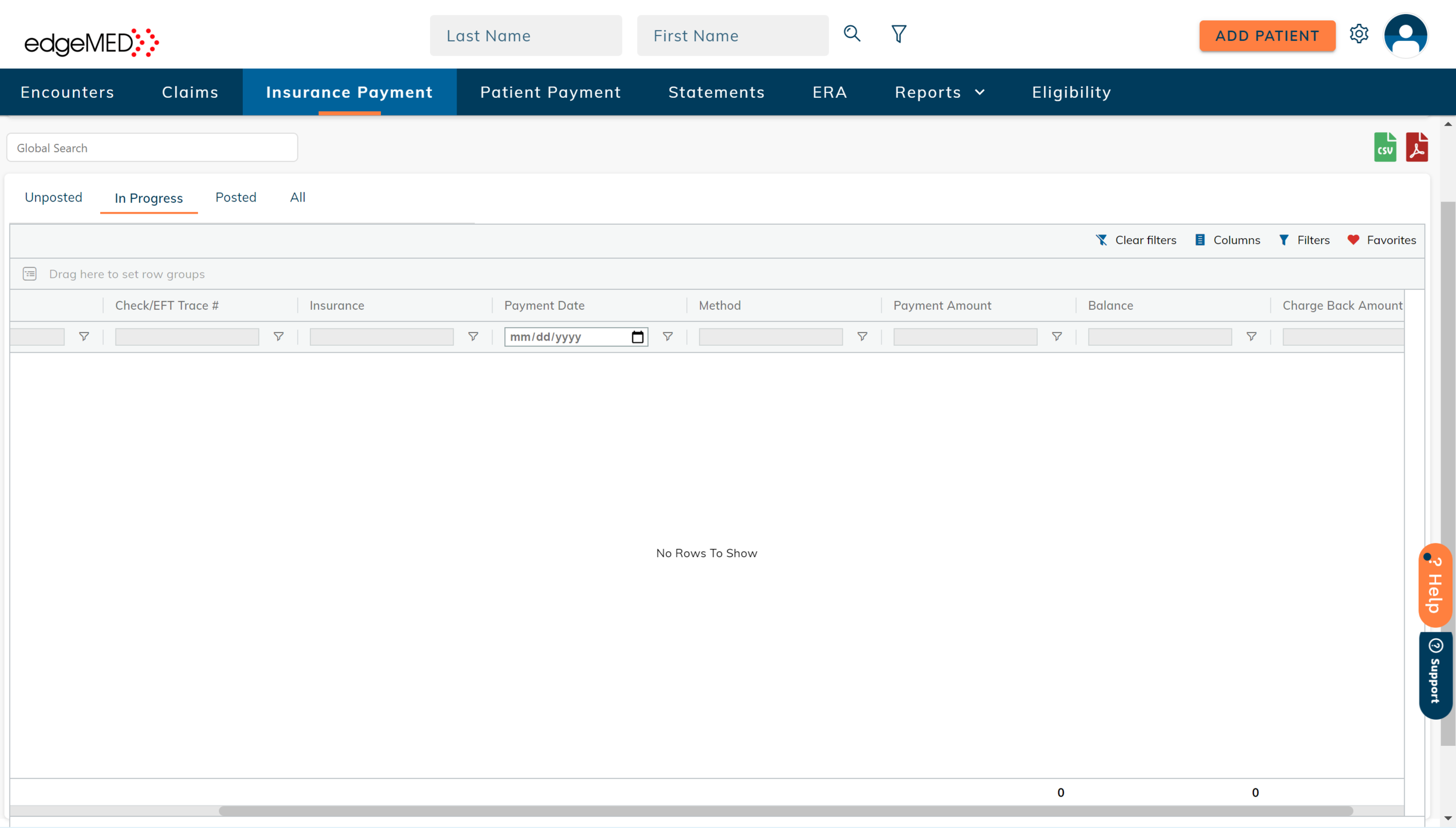This screenshot has width=1456, height=828.
Task: Open the patient search filter funnel icon
Action: (898, 34)
